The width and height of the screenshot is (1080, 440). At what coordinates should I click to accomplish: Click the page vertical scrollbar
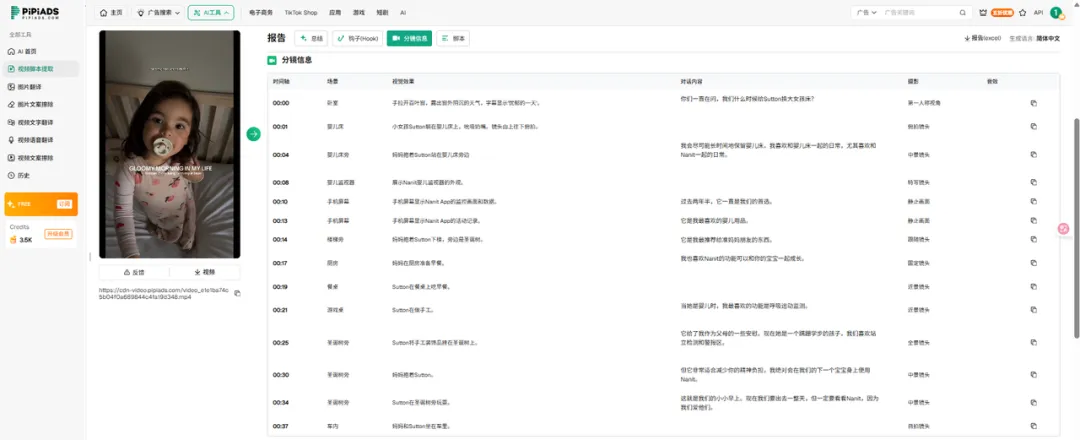[1077, 228]
